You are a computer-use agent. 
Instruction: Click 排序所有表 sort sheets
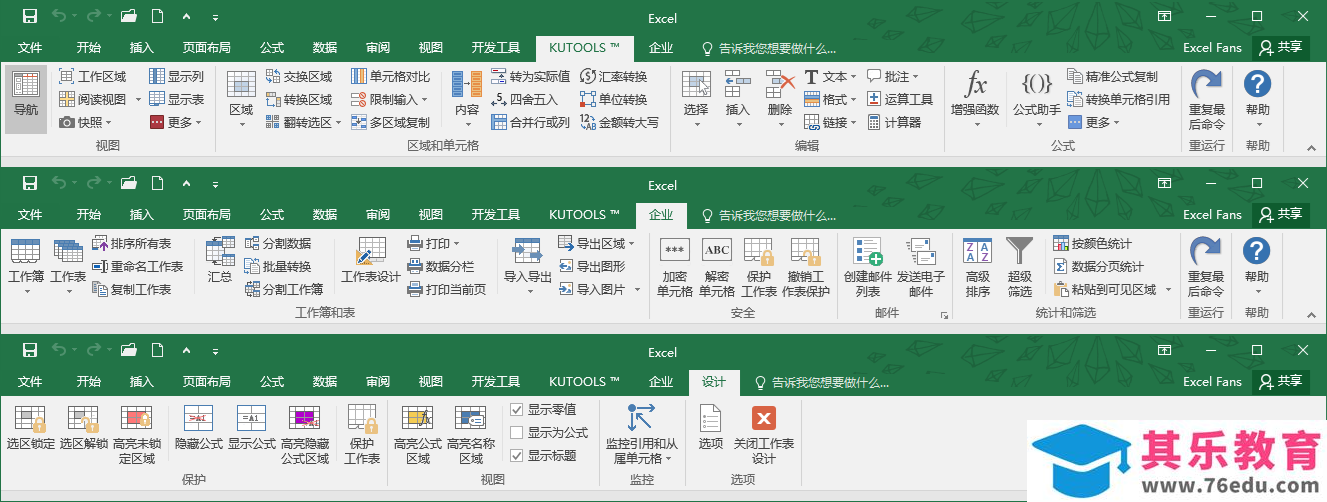click(x=132, y=243)
